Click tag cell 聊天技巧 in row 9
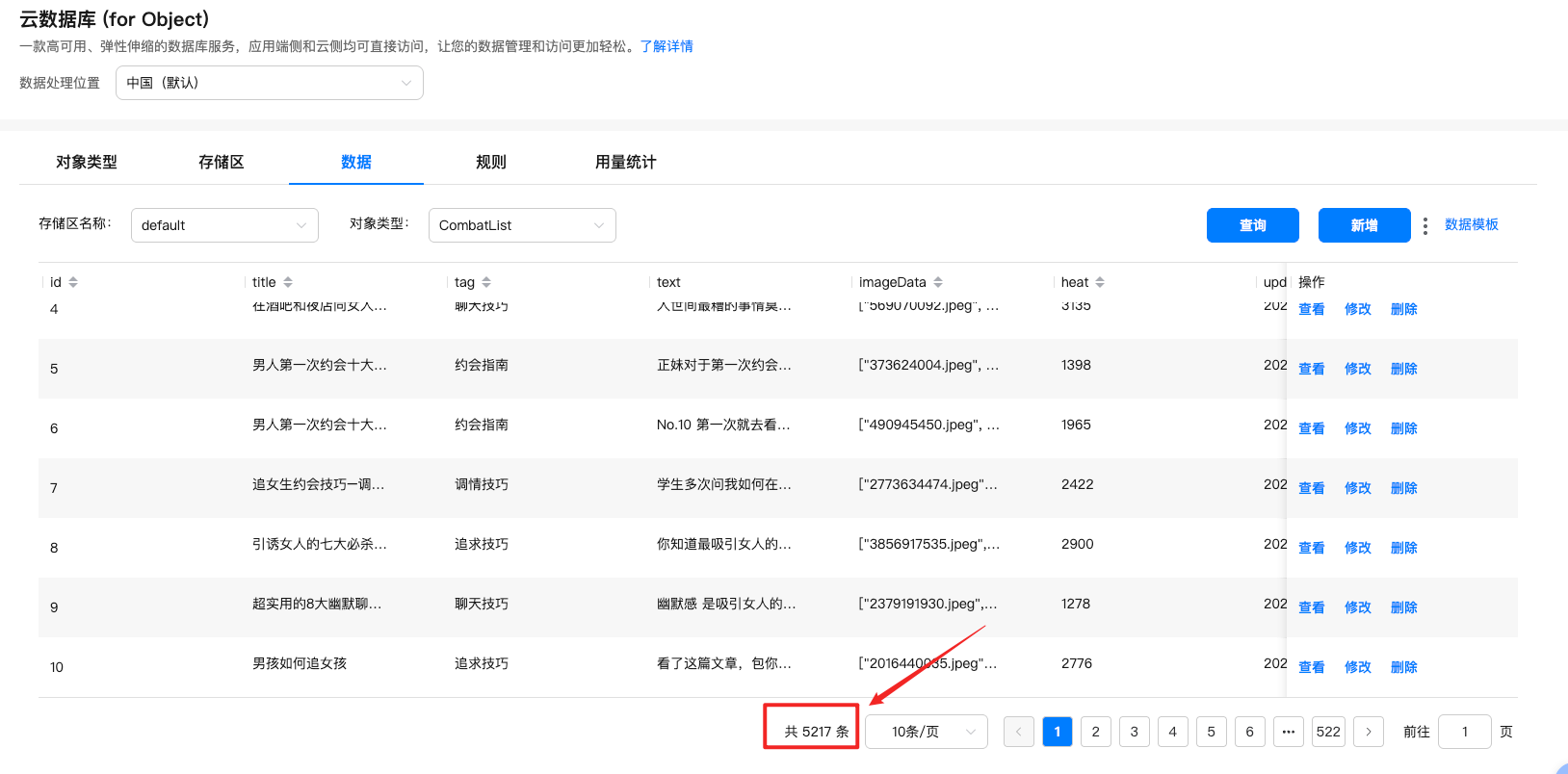Viewport: 1568px width, 774px height. coord(482,604)
